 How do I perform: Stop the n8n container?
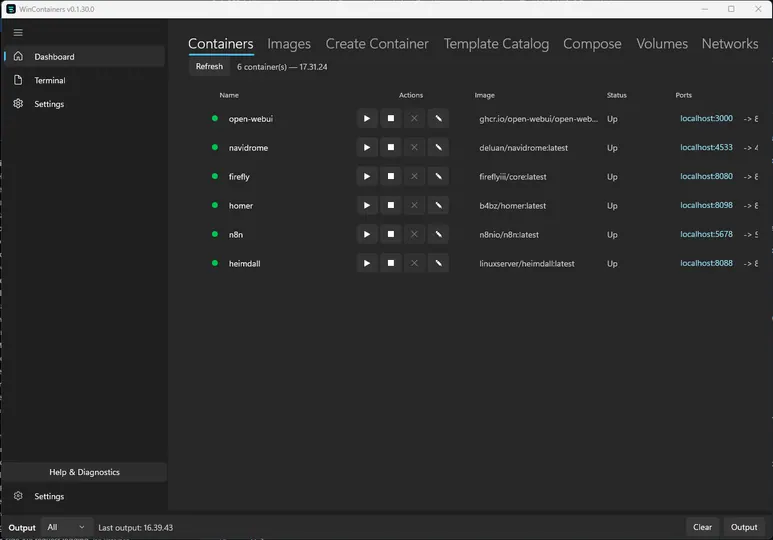click(390, 234)
